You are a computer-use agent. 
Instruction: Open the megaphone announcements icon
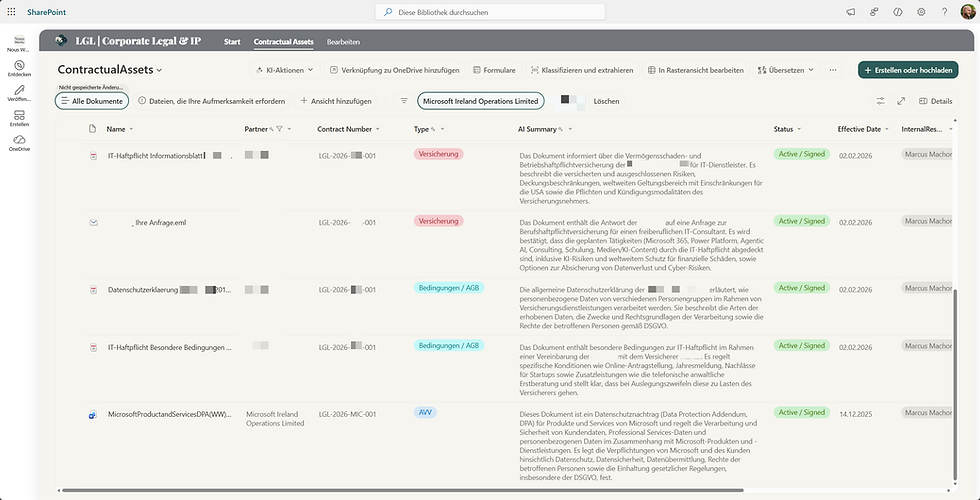coord(851,12)
